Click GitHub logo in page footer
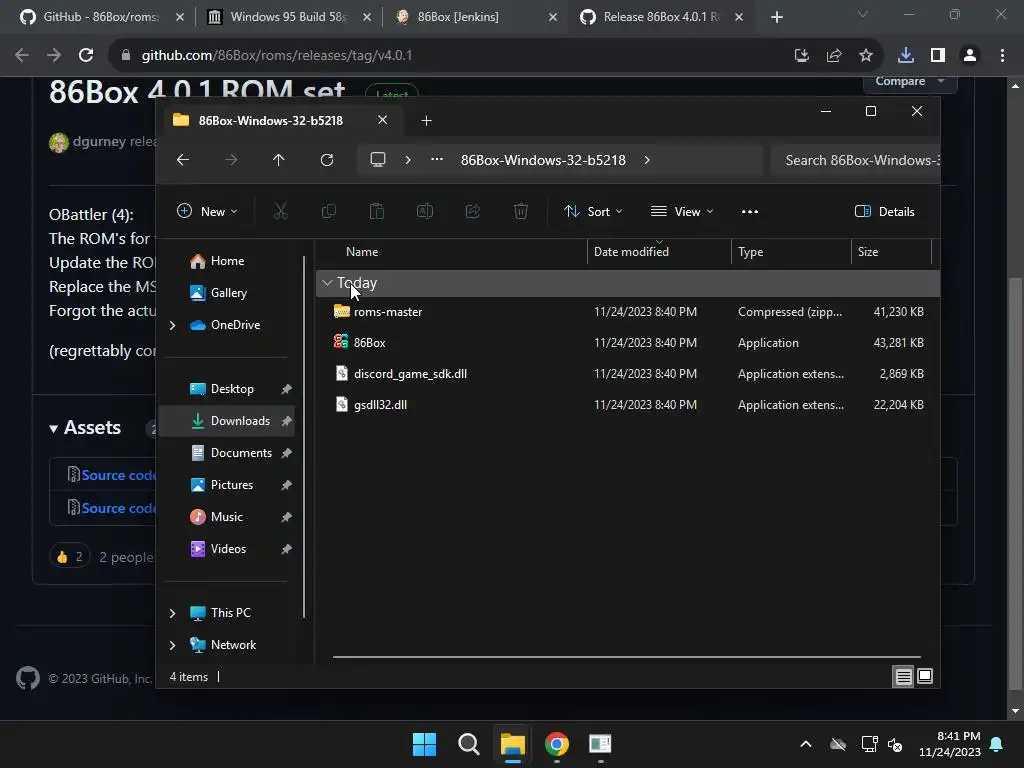Screen dimensions: 1024x768 tap(28, 679)
